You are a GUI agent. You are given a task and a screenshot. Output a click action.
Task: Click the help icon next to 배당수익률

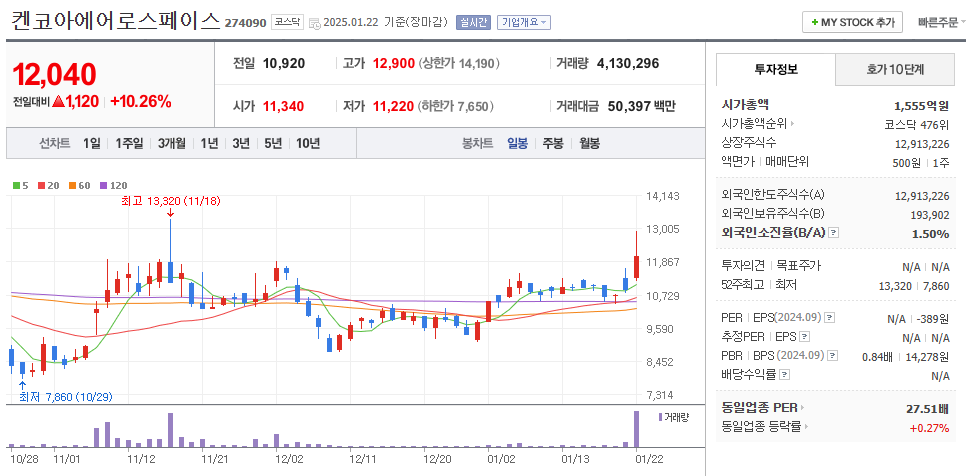[784, 375]
